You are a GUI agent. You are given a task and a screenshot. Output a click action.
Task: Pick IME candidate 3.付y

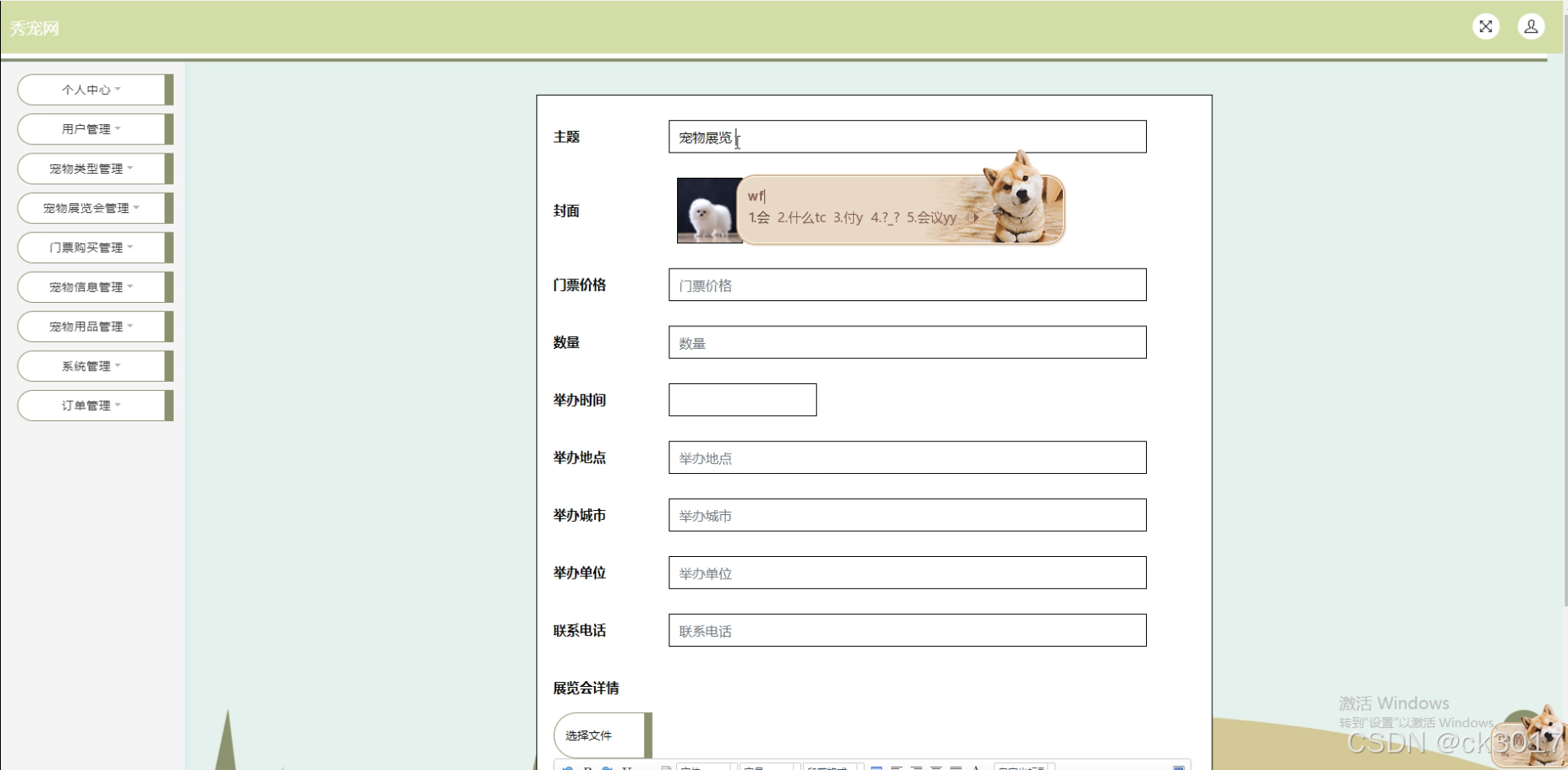(847, 218)
